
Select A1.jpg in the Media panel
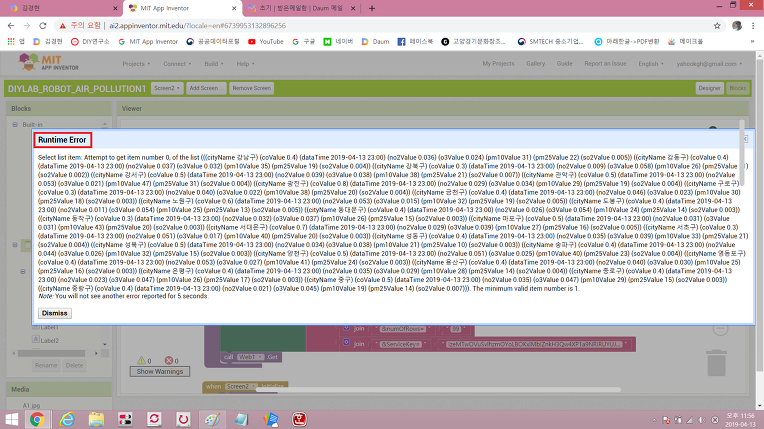tap(31, 405)
